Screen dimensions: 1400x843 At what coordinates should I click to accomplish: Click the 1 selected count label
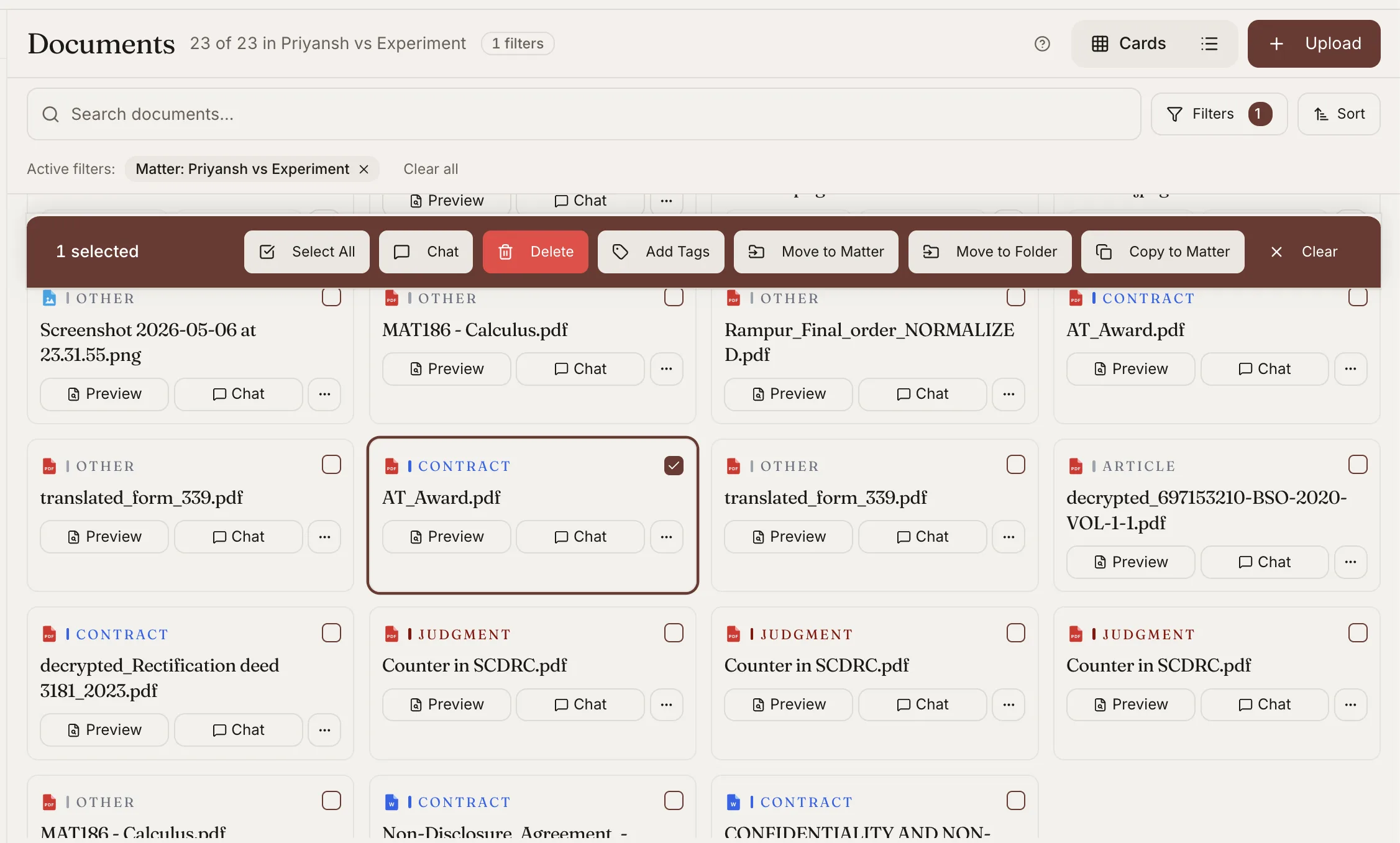[98, 252]
